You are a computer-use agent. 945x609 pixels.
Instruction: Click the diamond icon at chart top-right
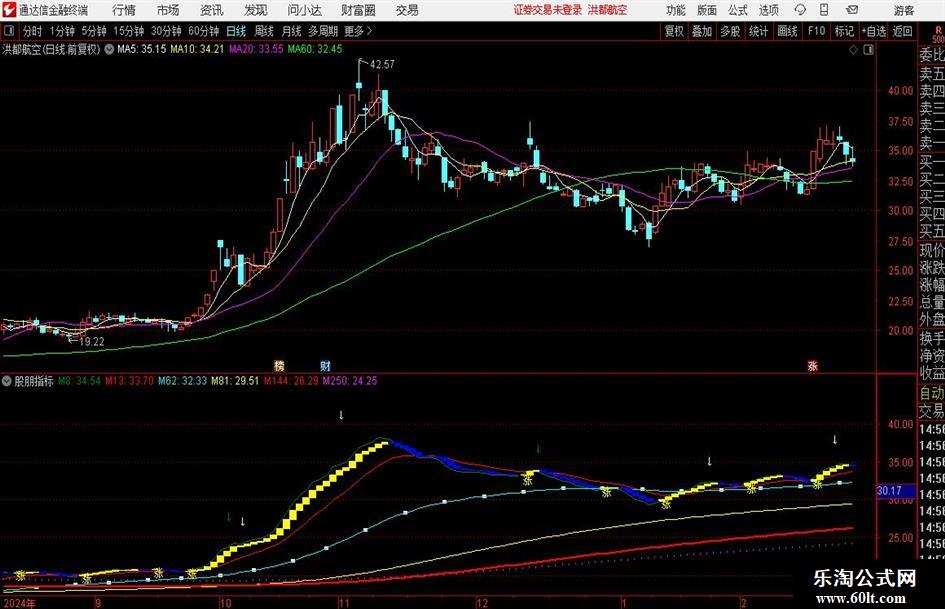pos(853,50)
